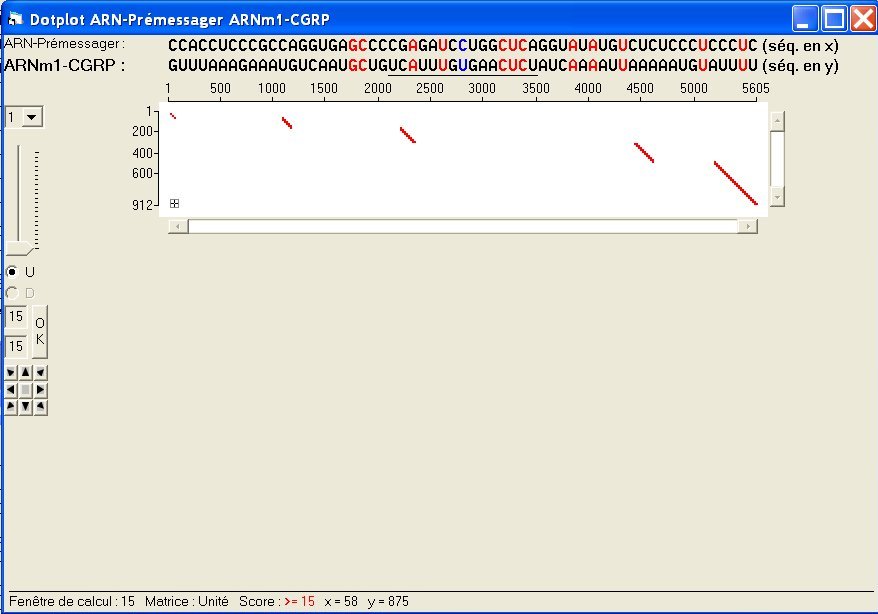Click the left arrow on the navigation pad
The height and width of the screenshot is (614, 878).
click(x=9, y=388)
